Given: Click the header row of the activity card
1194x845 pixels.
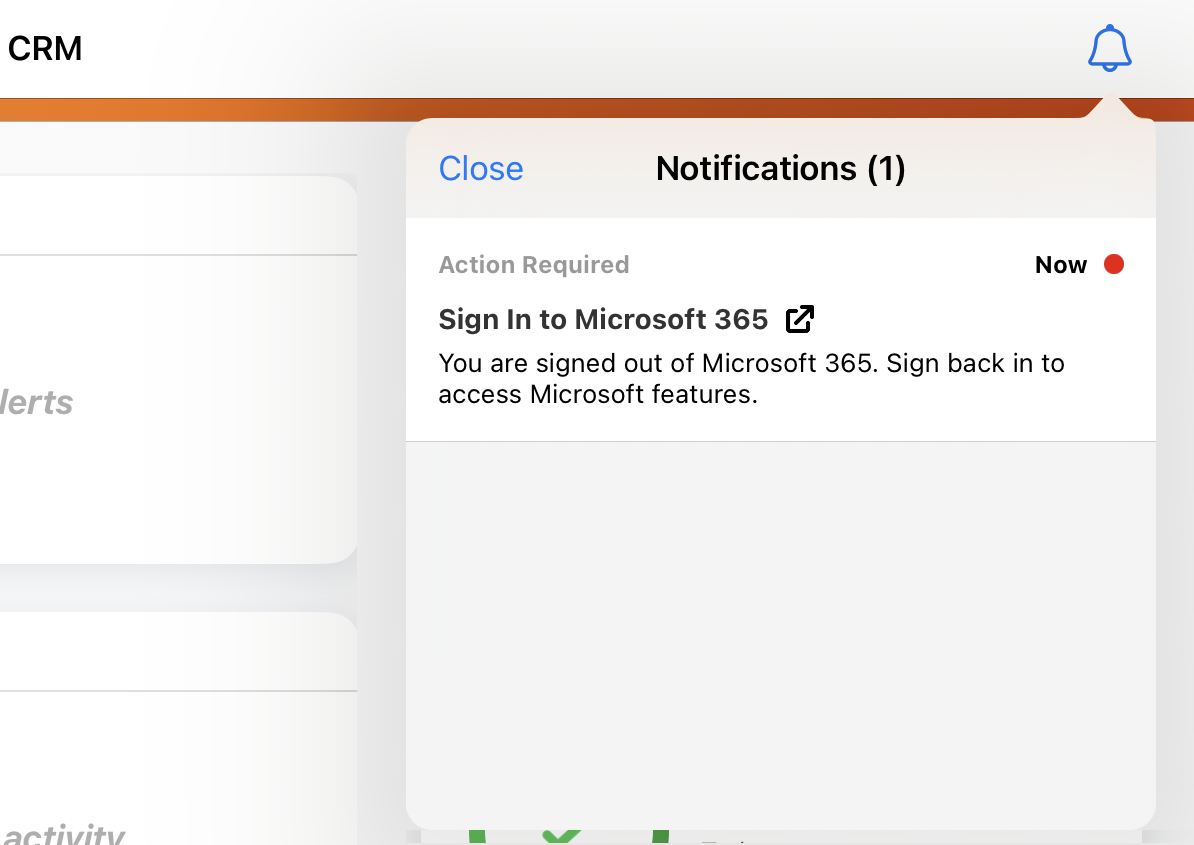Looking at the screenshot, I should [x=170, y=651].
